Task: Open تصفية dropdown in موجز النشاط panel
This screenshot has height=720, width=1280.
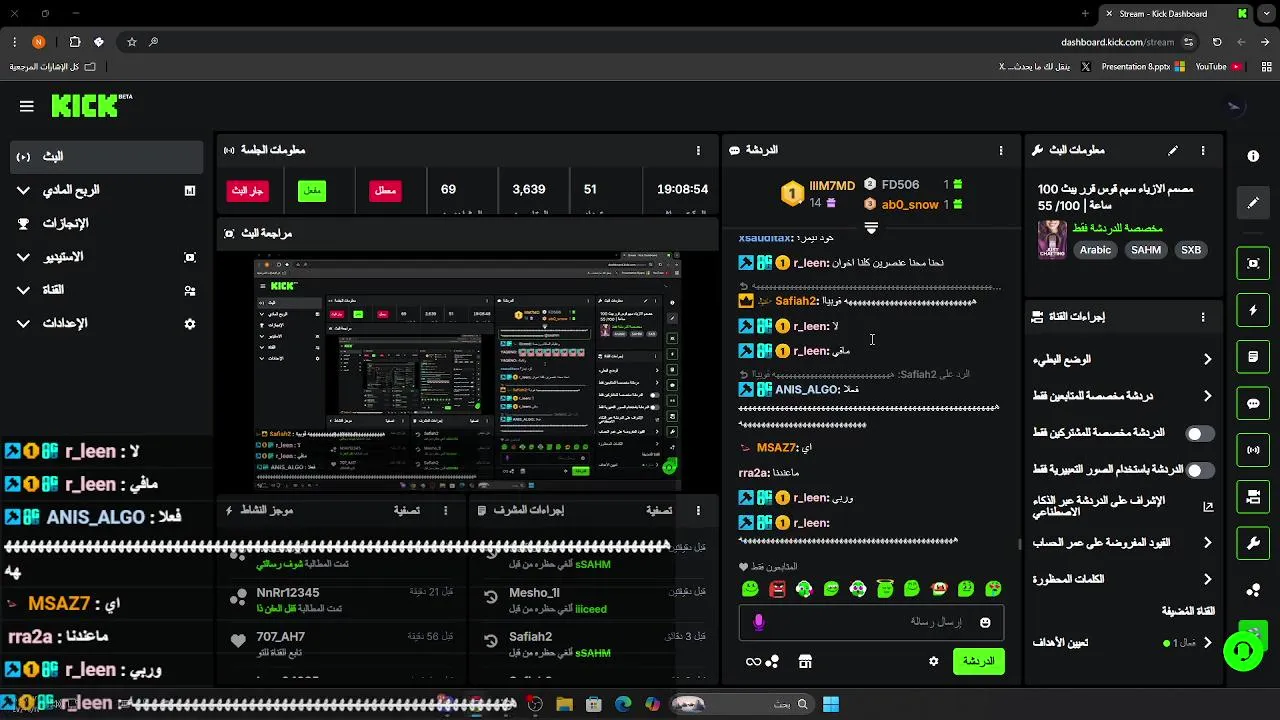Action: click(x=406, y=510)
